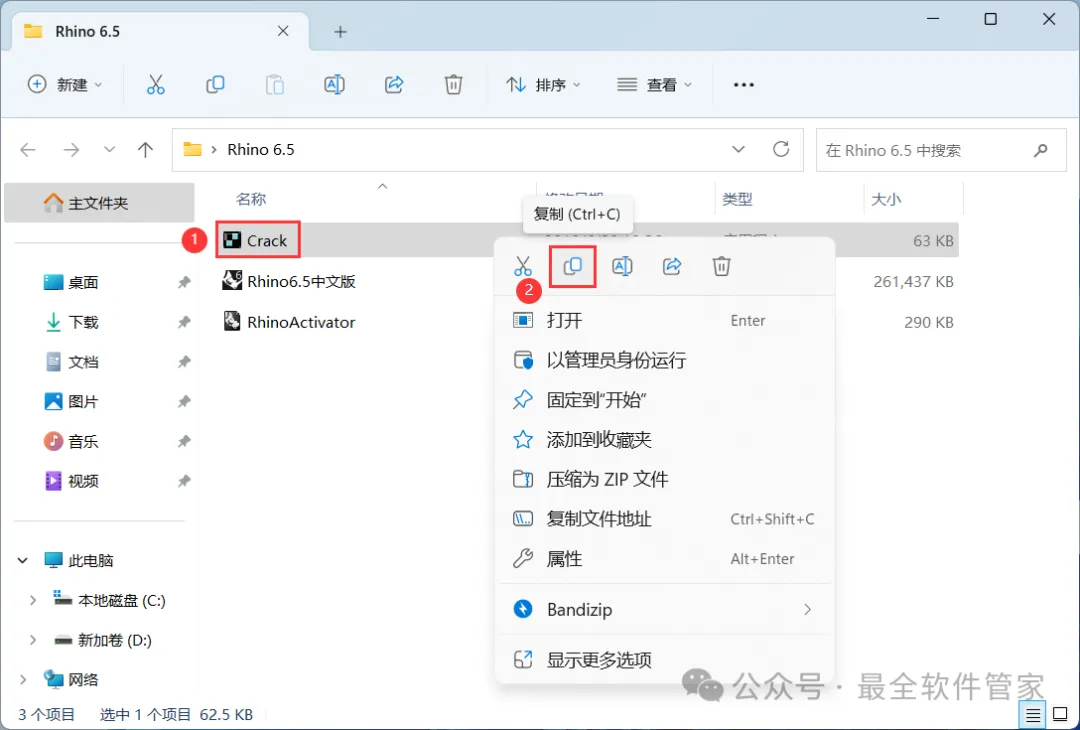Screen dimensions: 1080x730
Task: Choose 打开 from context menu
Action: (x=665, y=320)
